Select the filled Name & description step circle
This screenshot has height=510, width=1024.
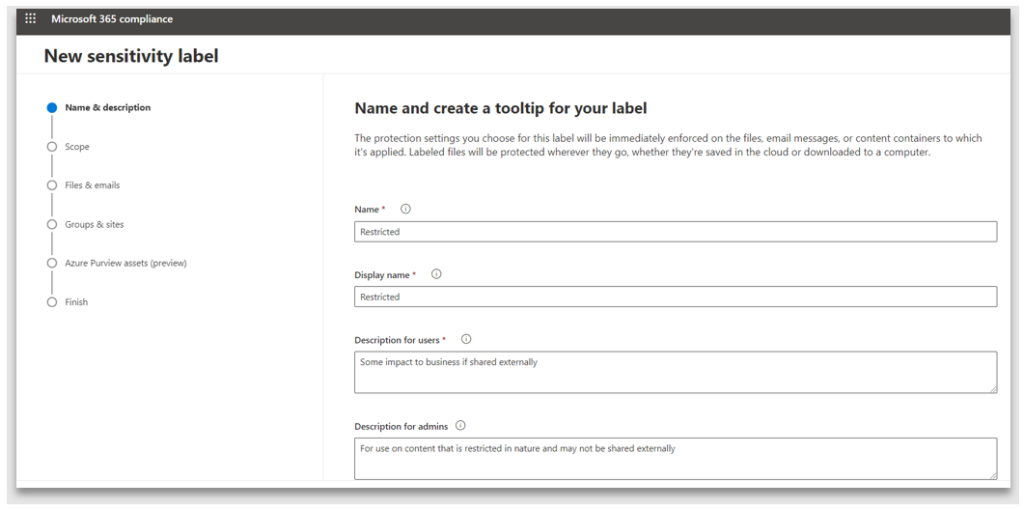pyautogui.click(x=52, y=108)
